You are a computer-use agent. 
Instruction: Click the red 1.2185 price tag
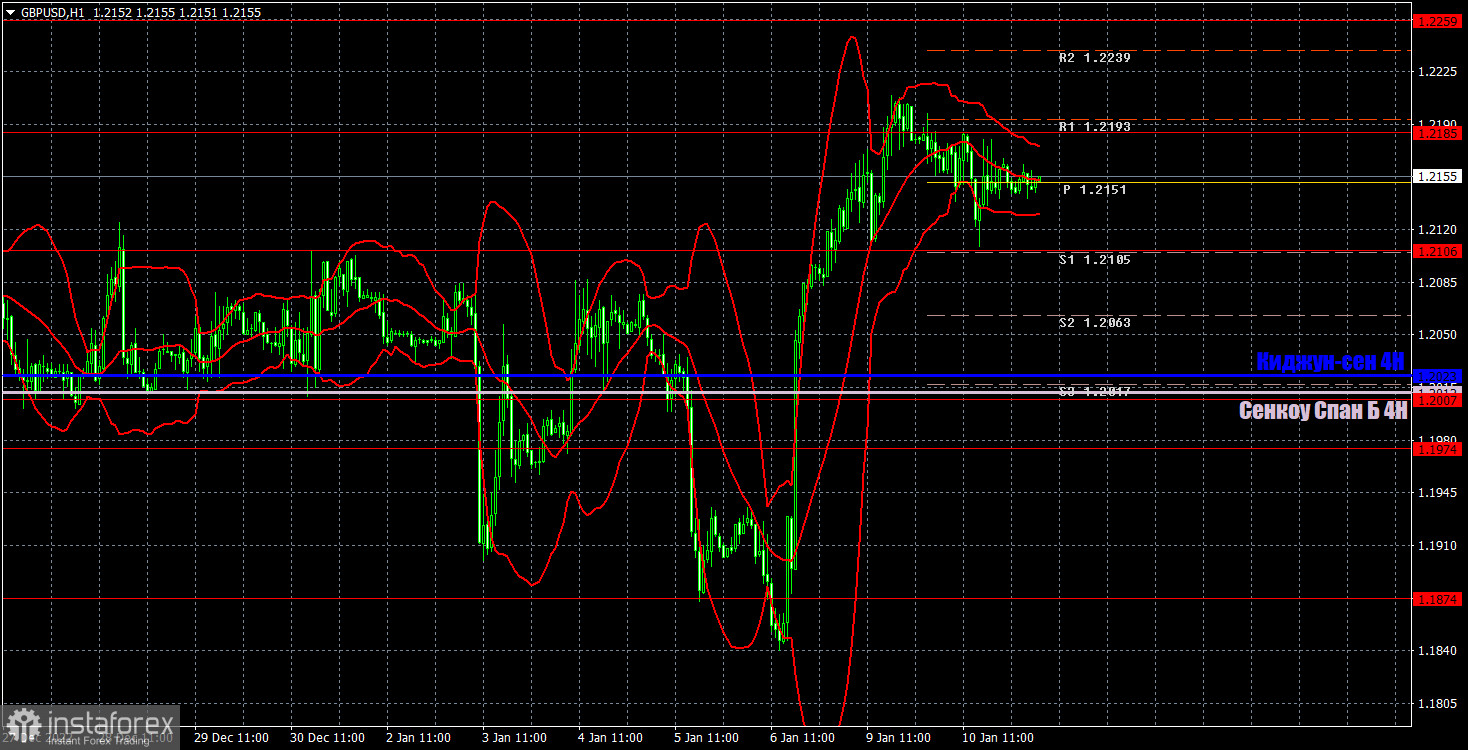(x=1439, y=132)
